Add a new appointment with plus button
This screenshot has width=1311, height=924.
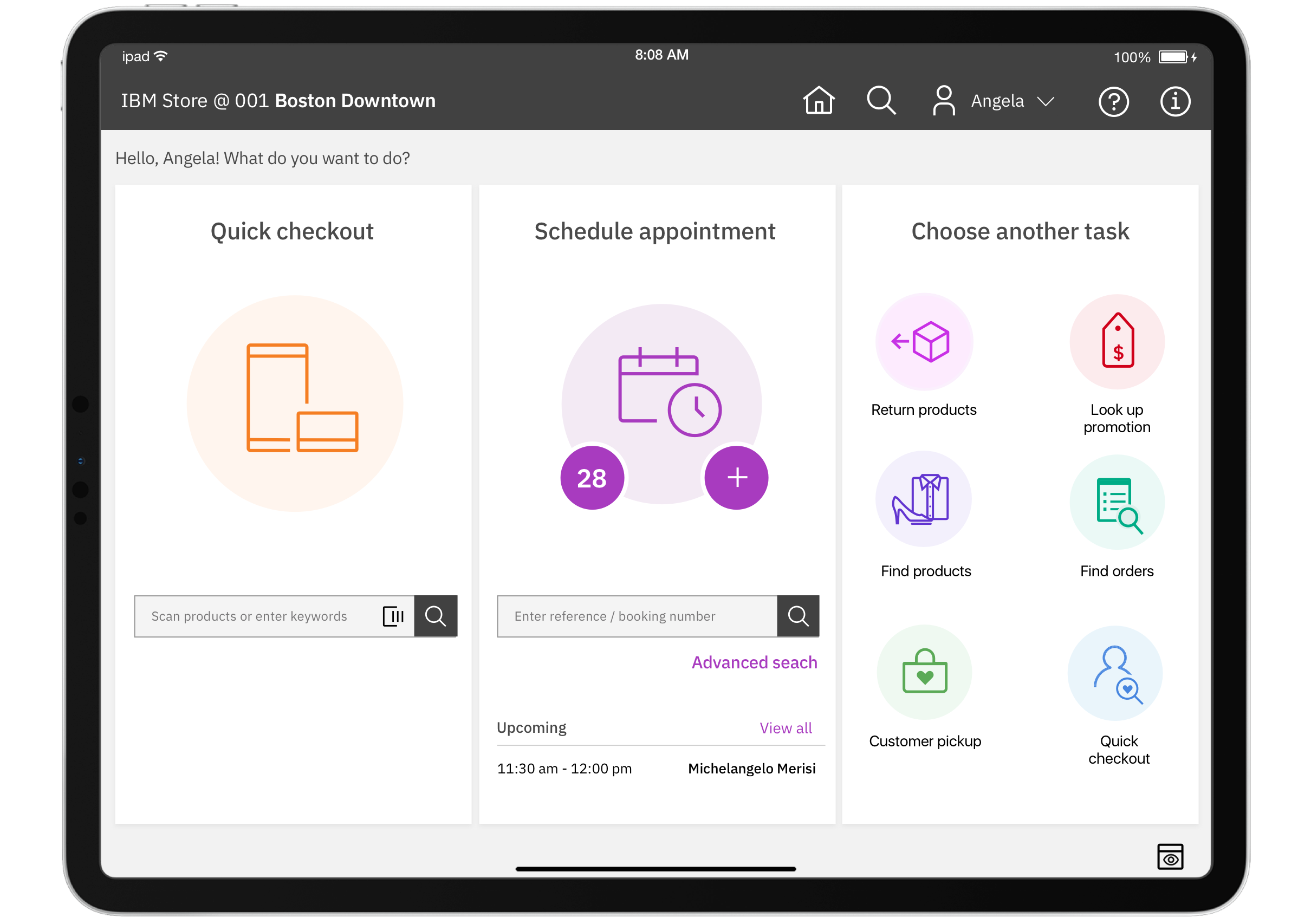pyautogui.click(x=737, y=478)
